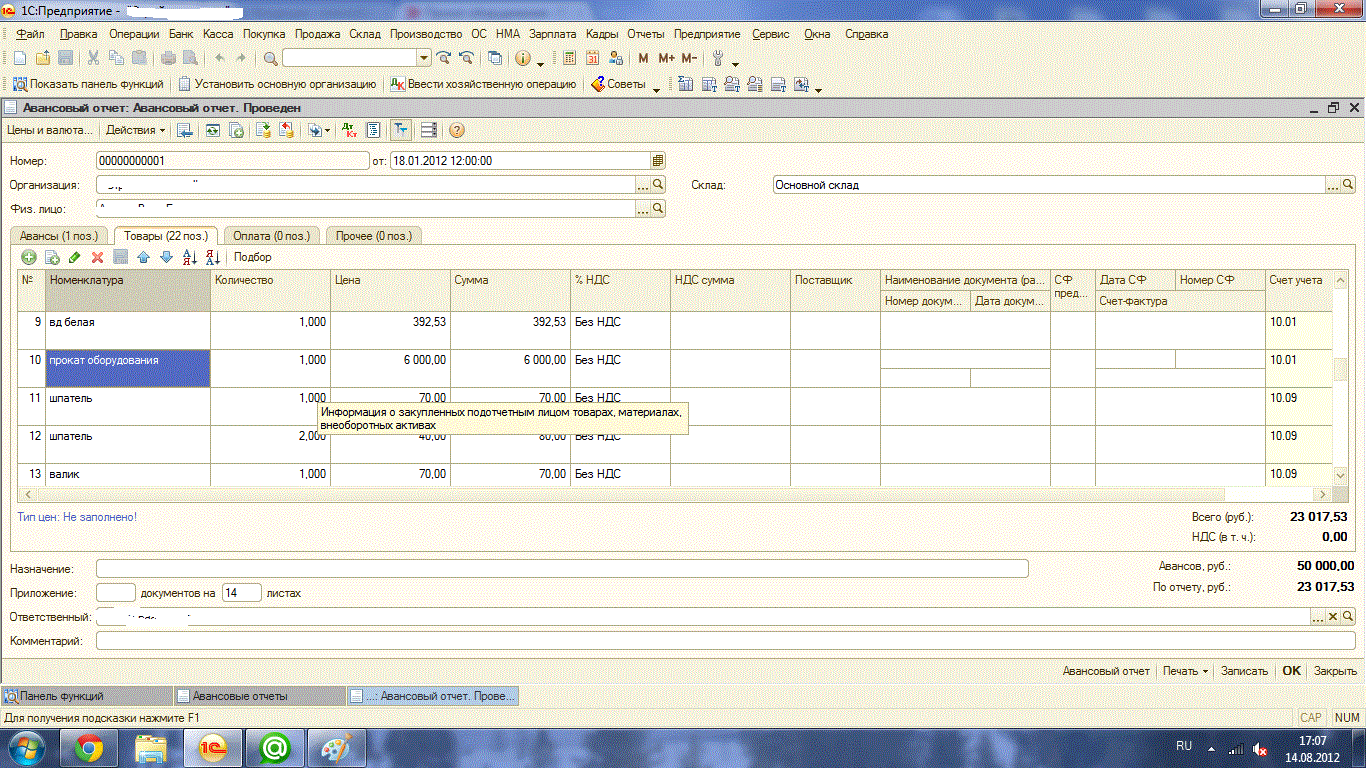Open the ellipsis selector for Склад

(1333, 185)
